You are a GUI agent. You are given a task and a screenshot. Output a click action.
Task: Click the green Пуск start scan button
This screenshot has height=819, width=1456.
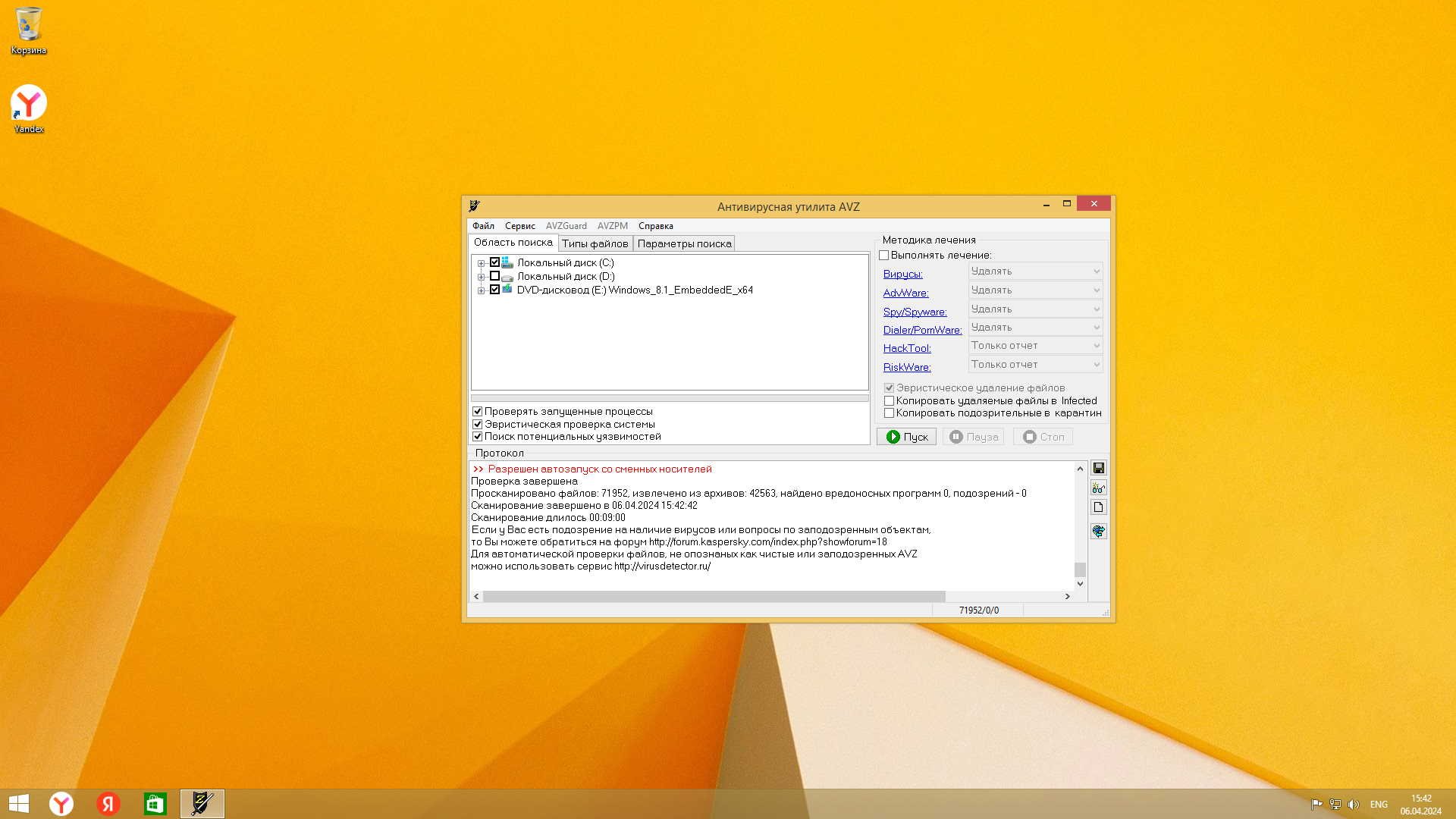(x=906, y=437)
